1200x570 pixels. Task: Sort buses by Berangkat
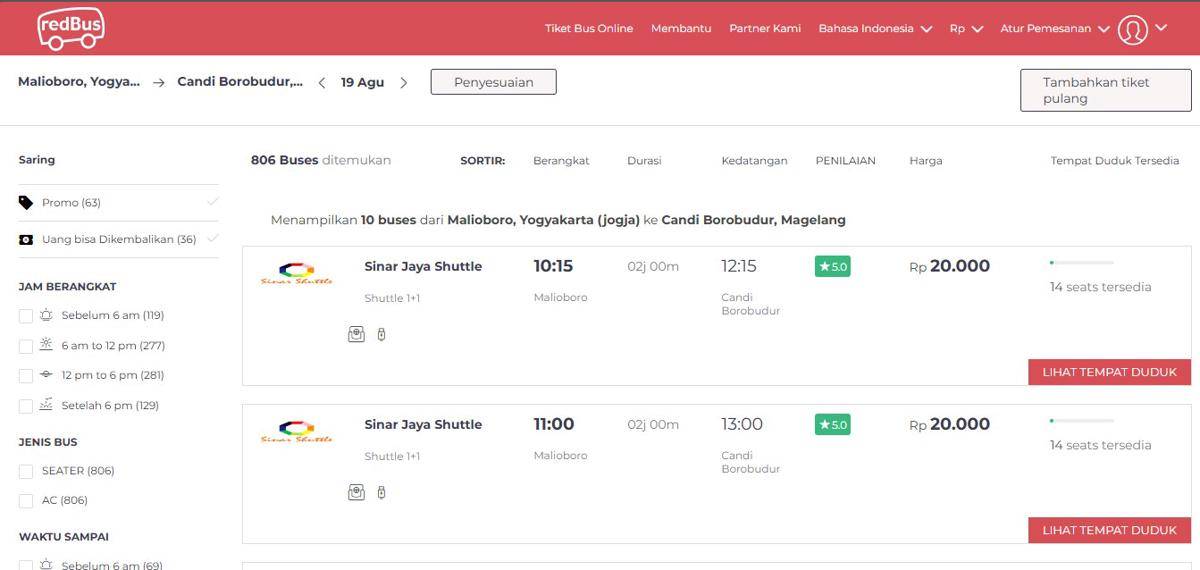561,160
